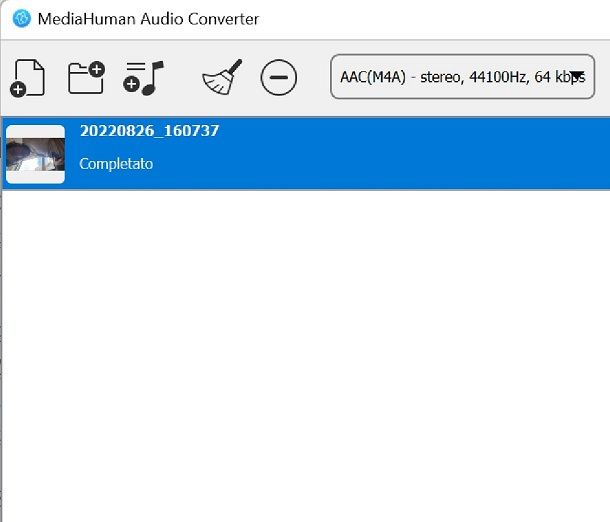Viewport: 610px width, 522px height.
Task: Click the MediaHuman app logo in title bar
Action: (x=21, y=18)
